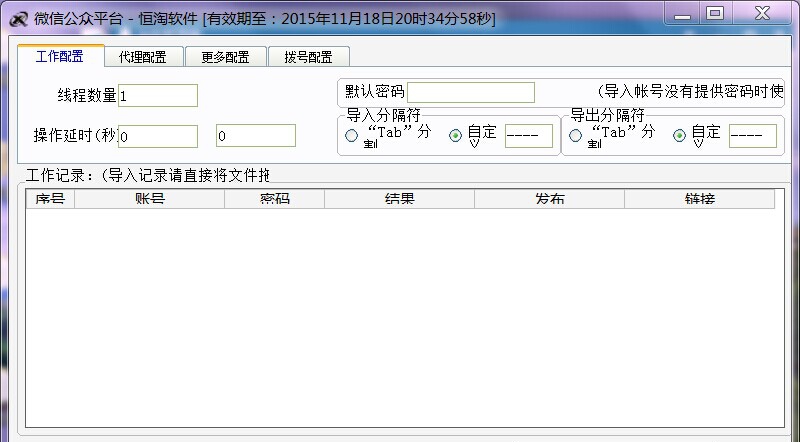Click the 发布 column header
The image size is (800, 442).
pos(549,199)
